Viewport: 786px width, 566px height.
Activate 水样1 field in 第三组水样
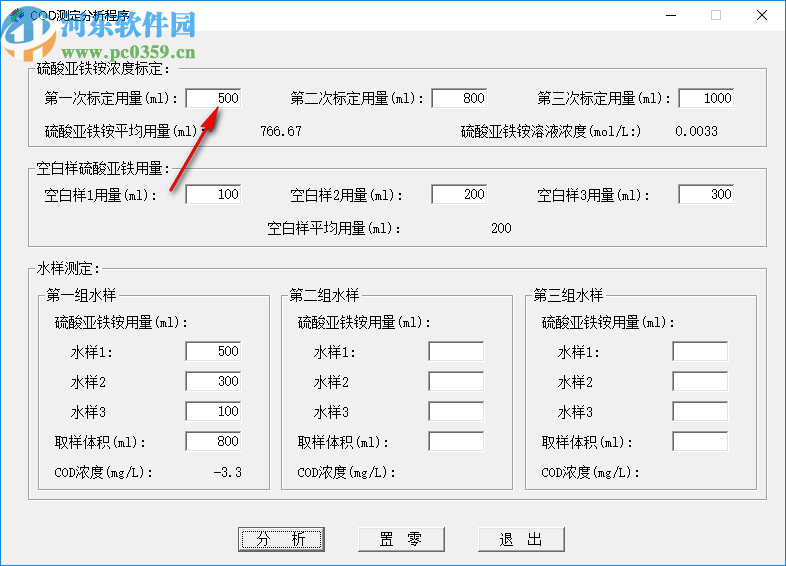700,351
